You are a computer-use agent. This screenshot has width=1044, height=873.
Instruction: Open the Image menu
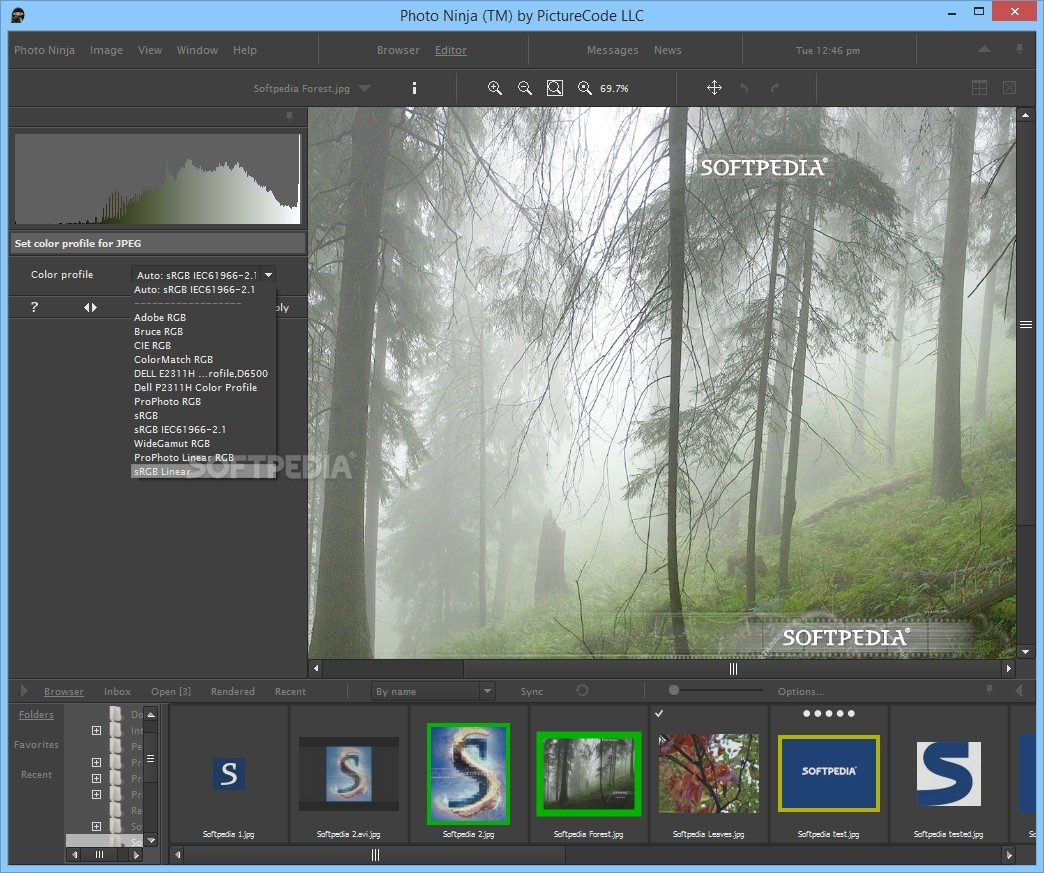[107, 50]
